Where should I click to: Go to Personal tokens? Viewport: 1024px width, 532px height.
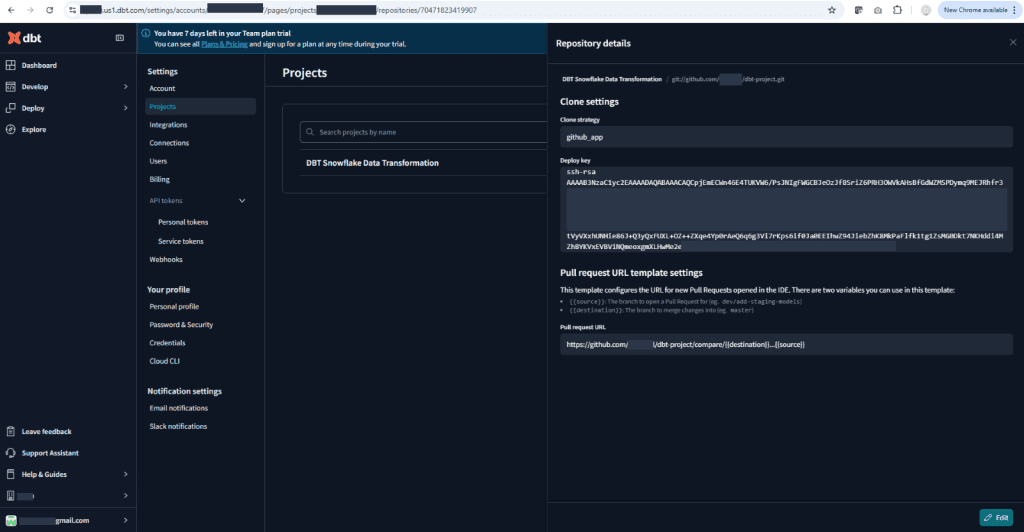[183, 222]
